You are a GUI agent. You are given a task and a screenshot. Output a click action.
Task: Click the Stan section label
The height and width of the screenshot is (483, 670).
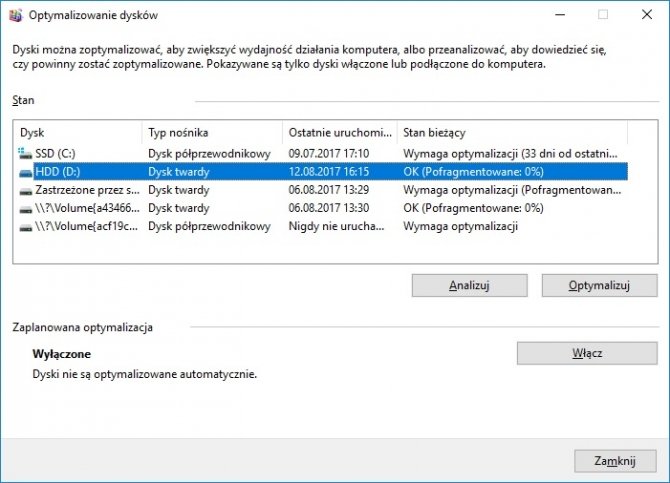point(23,100)
